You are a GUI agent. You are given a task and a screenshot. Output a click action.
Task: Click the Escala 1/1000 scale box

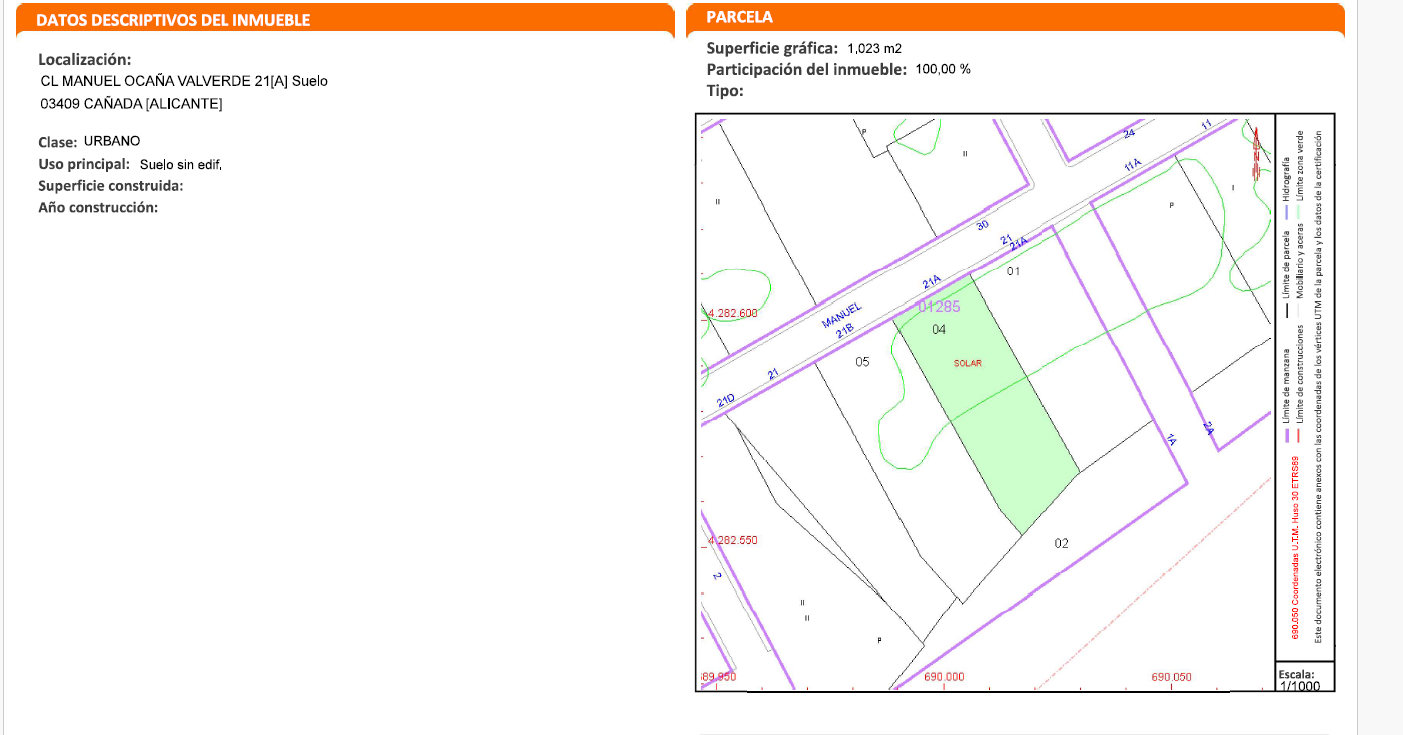1305,679
